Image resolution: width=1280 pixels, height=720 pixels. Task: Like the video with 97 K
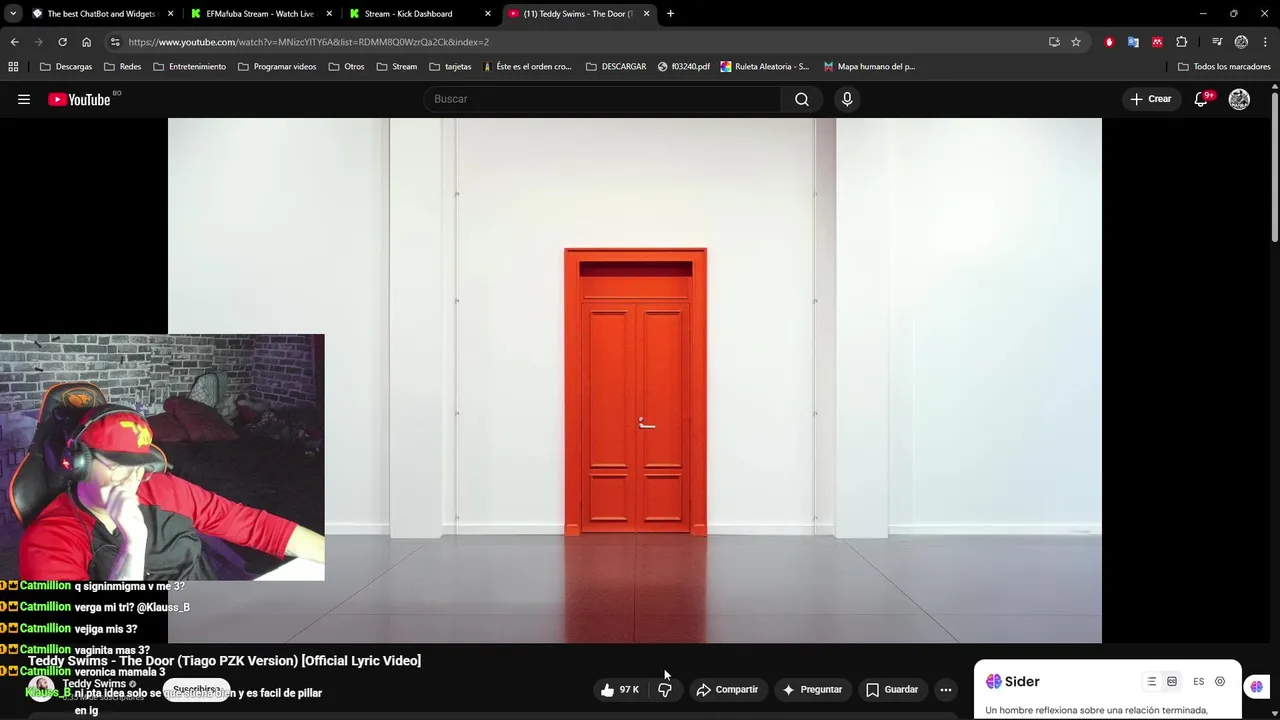[x=619, y=689]
